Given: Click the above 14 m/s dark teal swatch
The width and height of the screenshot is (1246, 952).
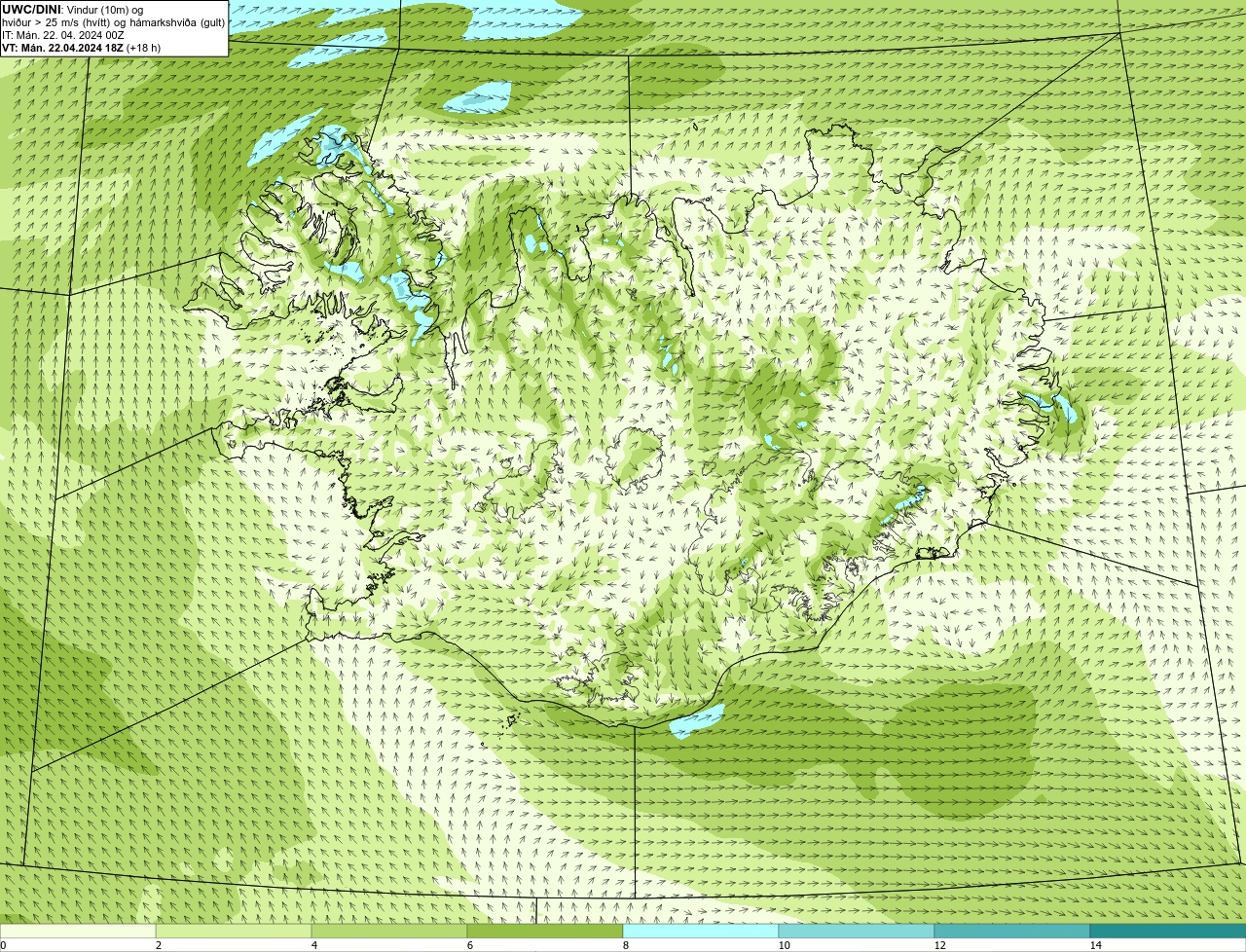Looking at the screenshot, I should coord(1168,931).
